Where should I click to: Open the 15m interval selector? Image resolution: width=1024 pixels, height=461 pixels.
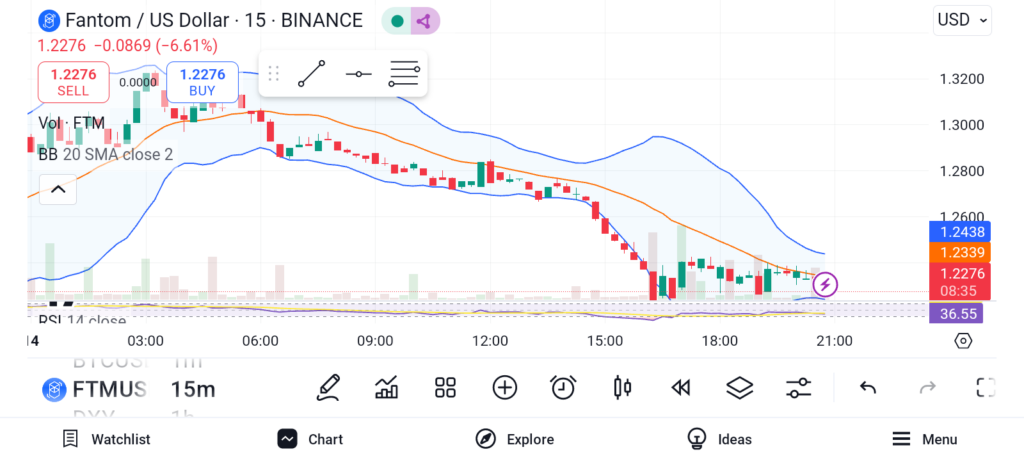tap(191, 389)
